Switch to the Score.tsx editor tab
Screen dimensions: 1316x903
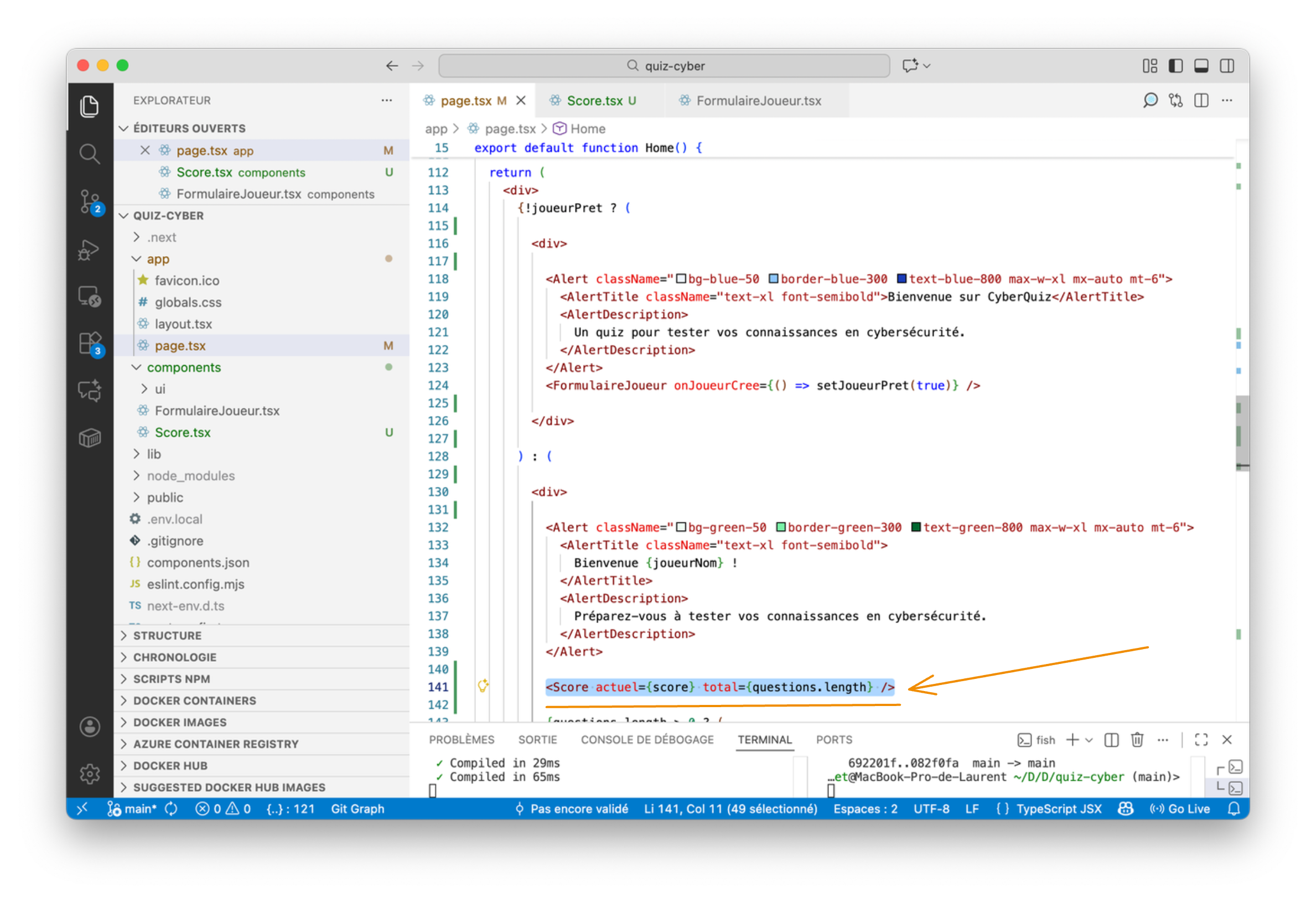tap(593, 101)
